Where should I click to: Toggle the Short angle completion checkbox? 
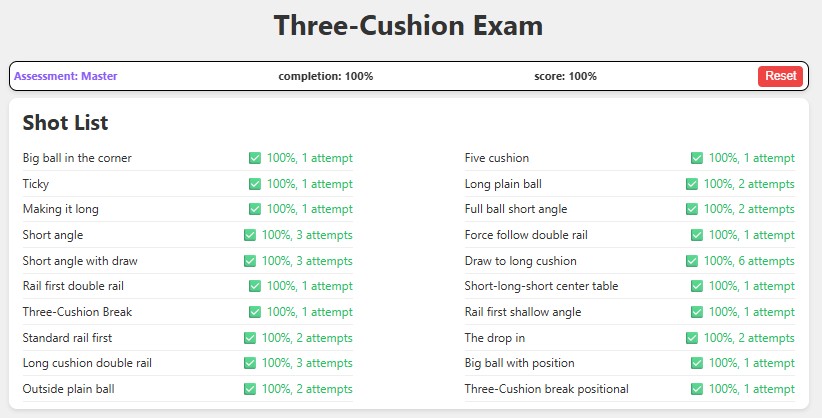[250, 235]
